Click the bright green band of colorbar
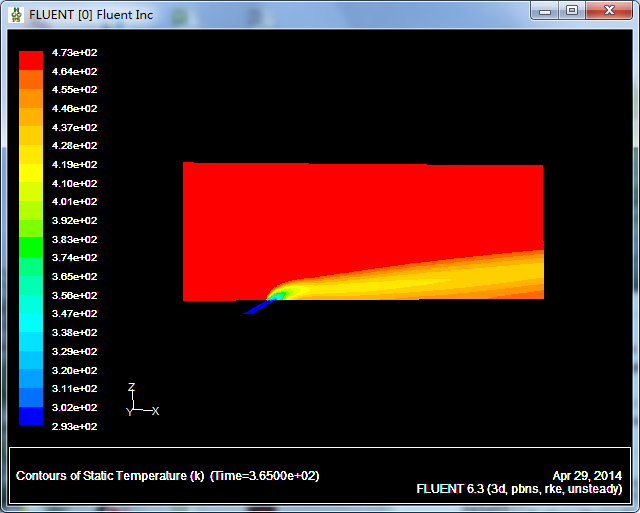Screen dimensions: 640x513 pyautogui.click(x=31, y=247)
